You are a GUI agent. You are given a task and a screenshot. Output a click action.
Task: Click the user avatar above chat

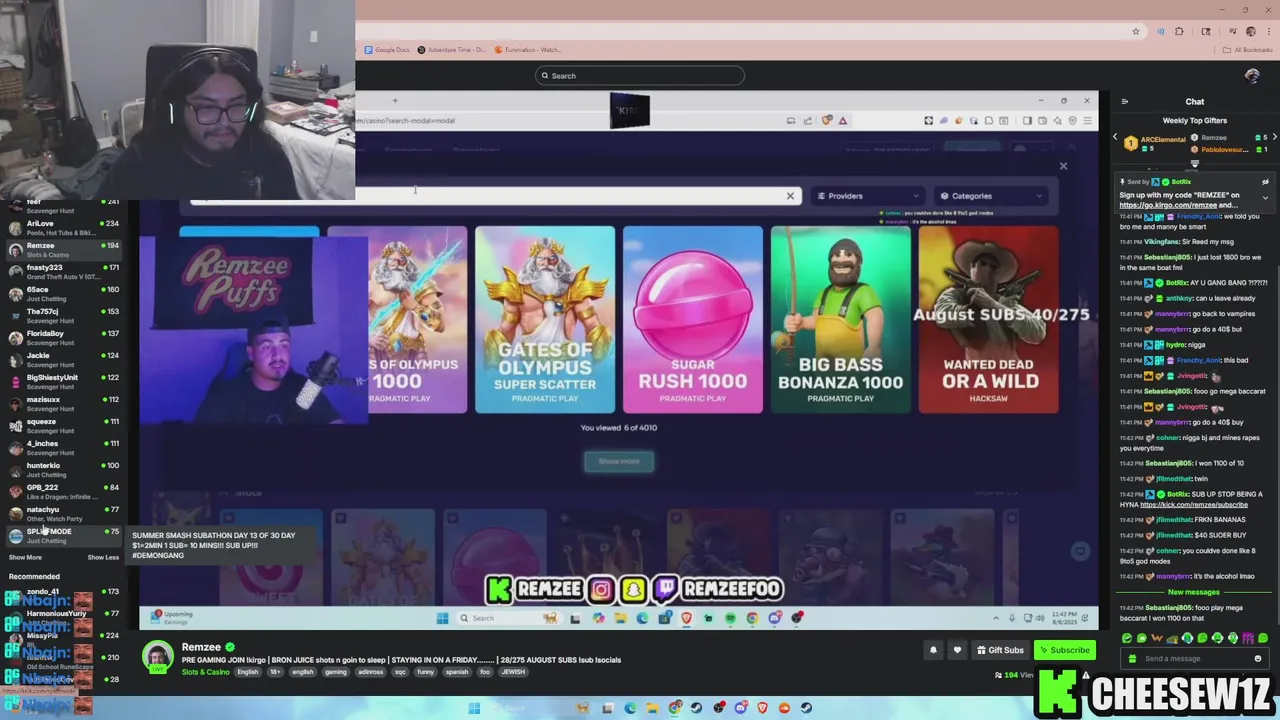coord(1252,76)
